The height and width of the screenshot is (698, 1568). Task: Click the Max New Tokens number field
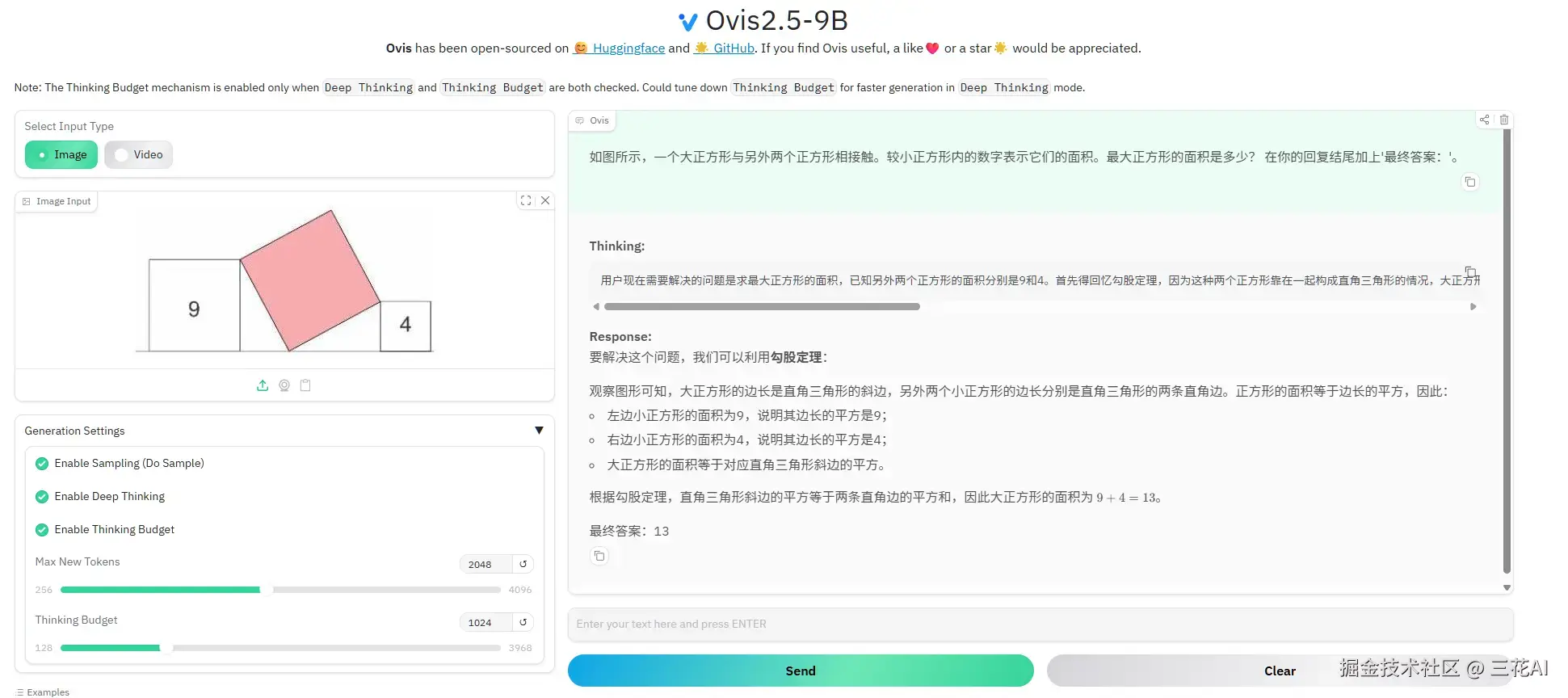pyautogui.click(x=486, y=564)
